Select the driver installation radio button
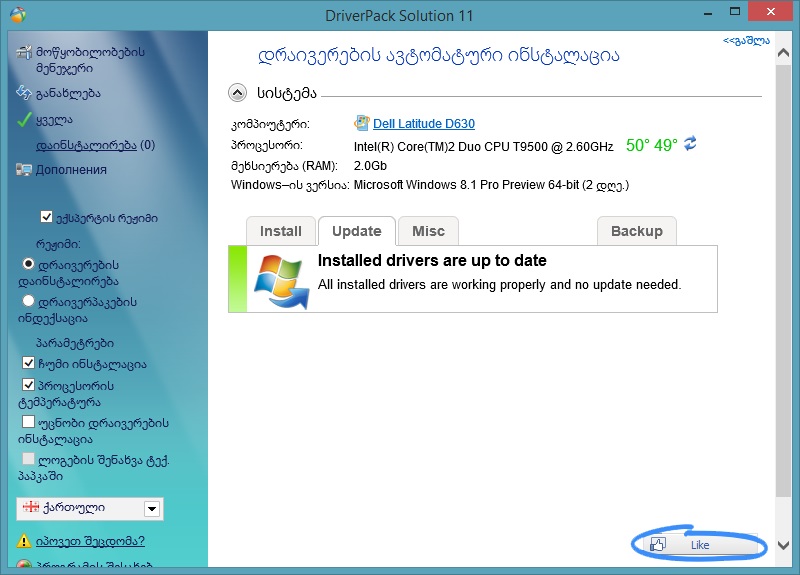 click(x=29, y=264)
